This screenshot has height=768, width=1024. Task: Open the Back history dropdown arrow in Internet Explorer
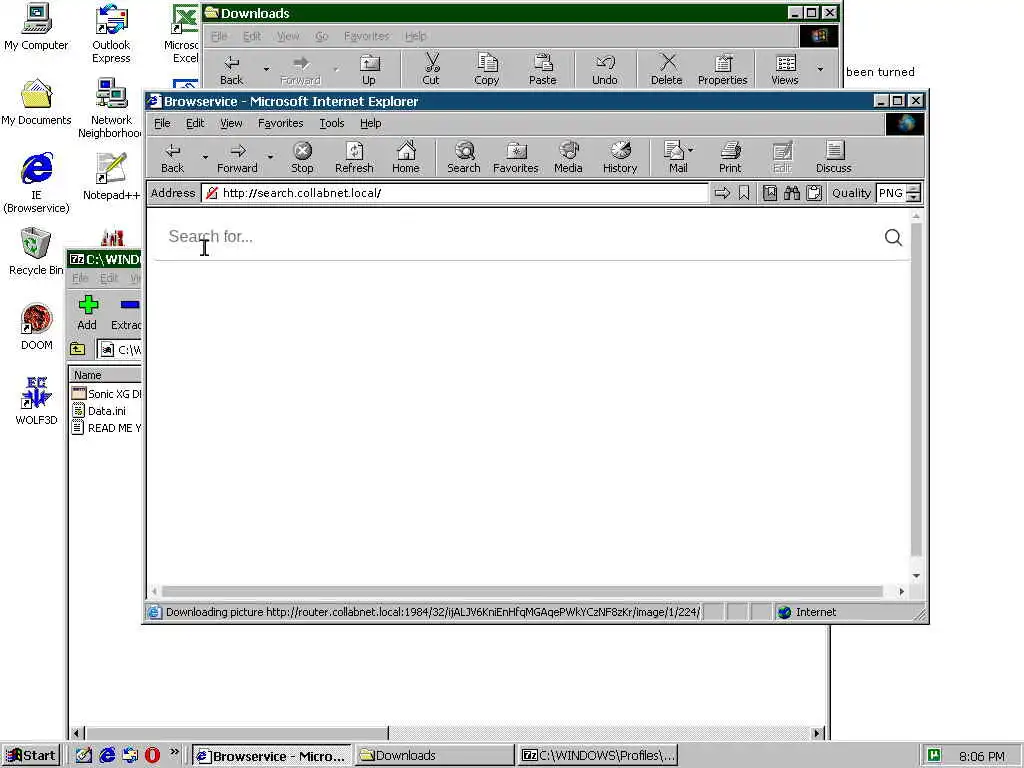[x=204, y=157]
